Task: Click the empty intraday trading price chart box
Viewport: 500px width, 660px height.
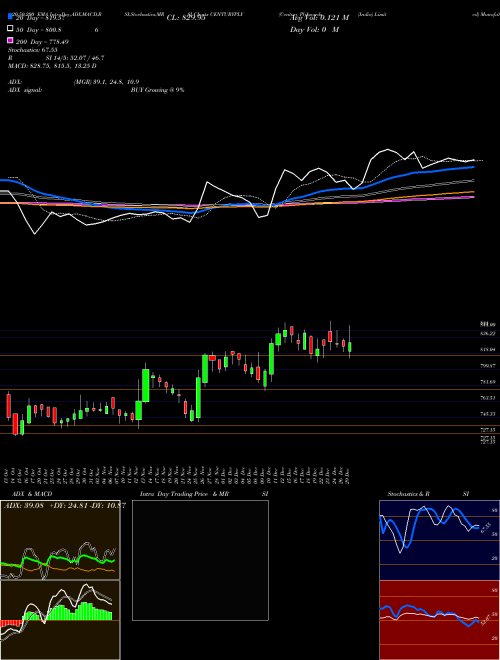Action: click(200, 560)
